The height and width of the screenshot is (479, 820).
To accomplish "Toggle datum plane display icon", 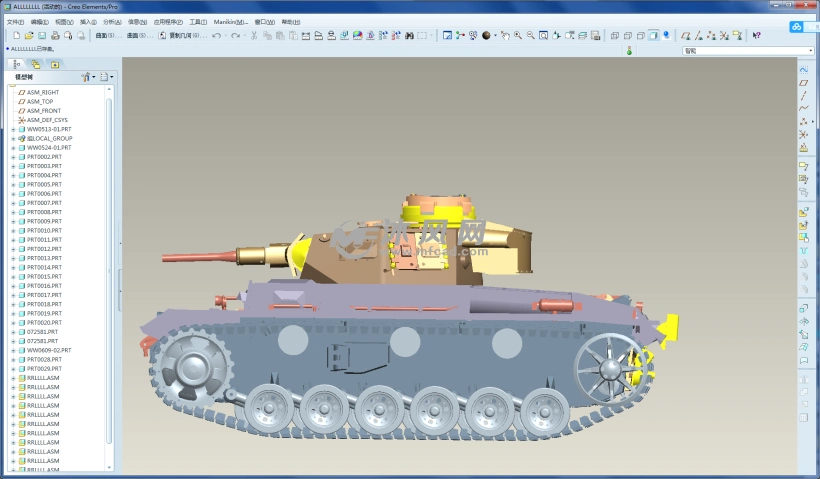I will (x=683, y=35).
